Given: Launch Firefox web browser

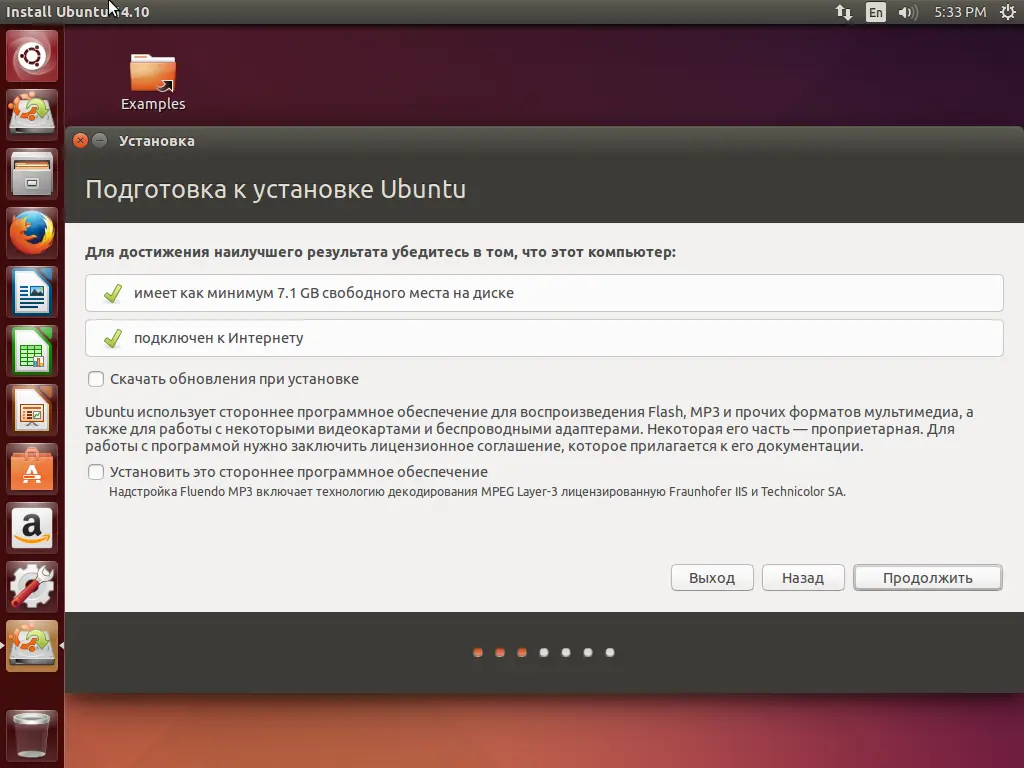Looking at the screenshot, I should [32, 232].
